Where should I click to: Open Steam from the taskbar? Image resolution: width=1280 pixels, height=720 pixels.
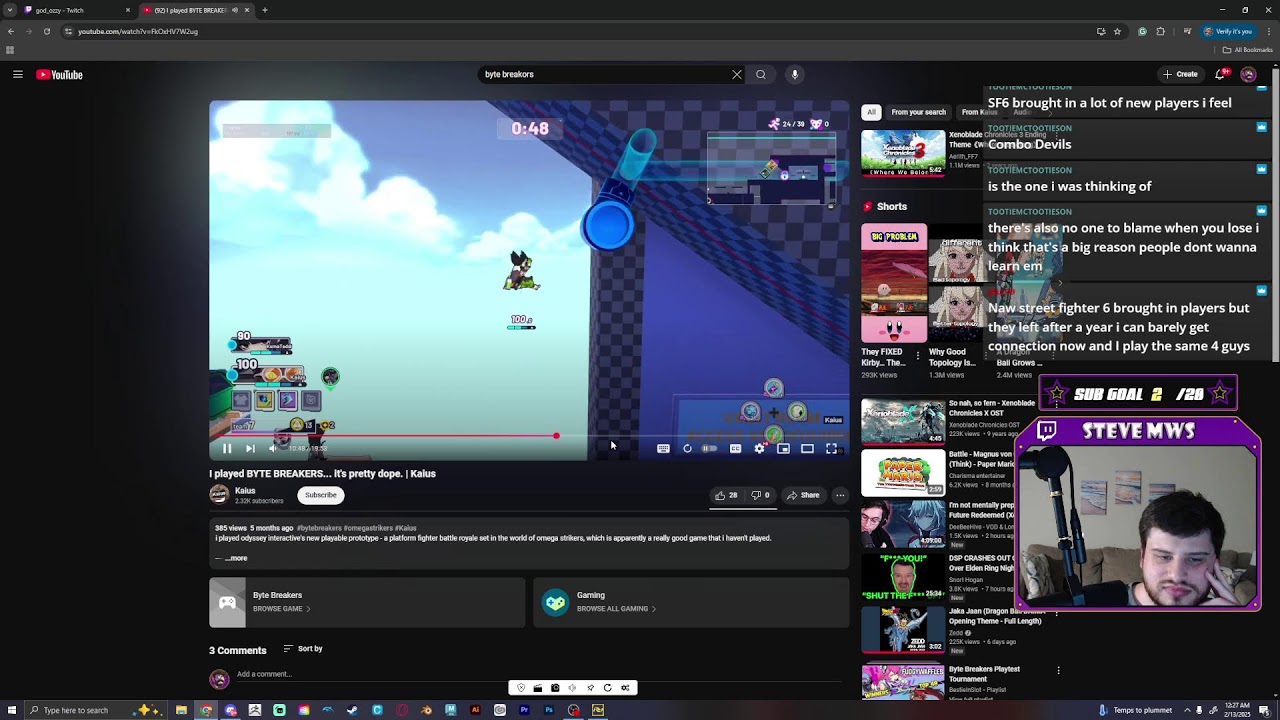click(352, 710)
